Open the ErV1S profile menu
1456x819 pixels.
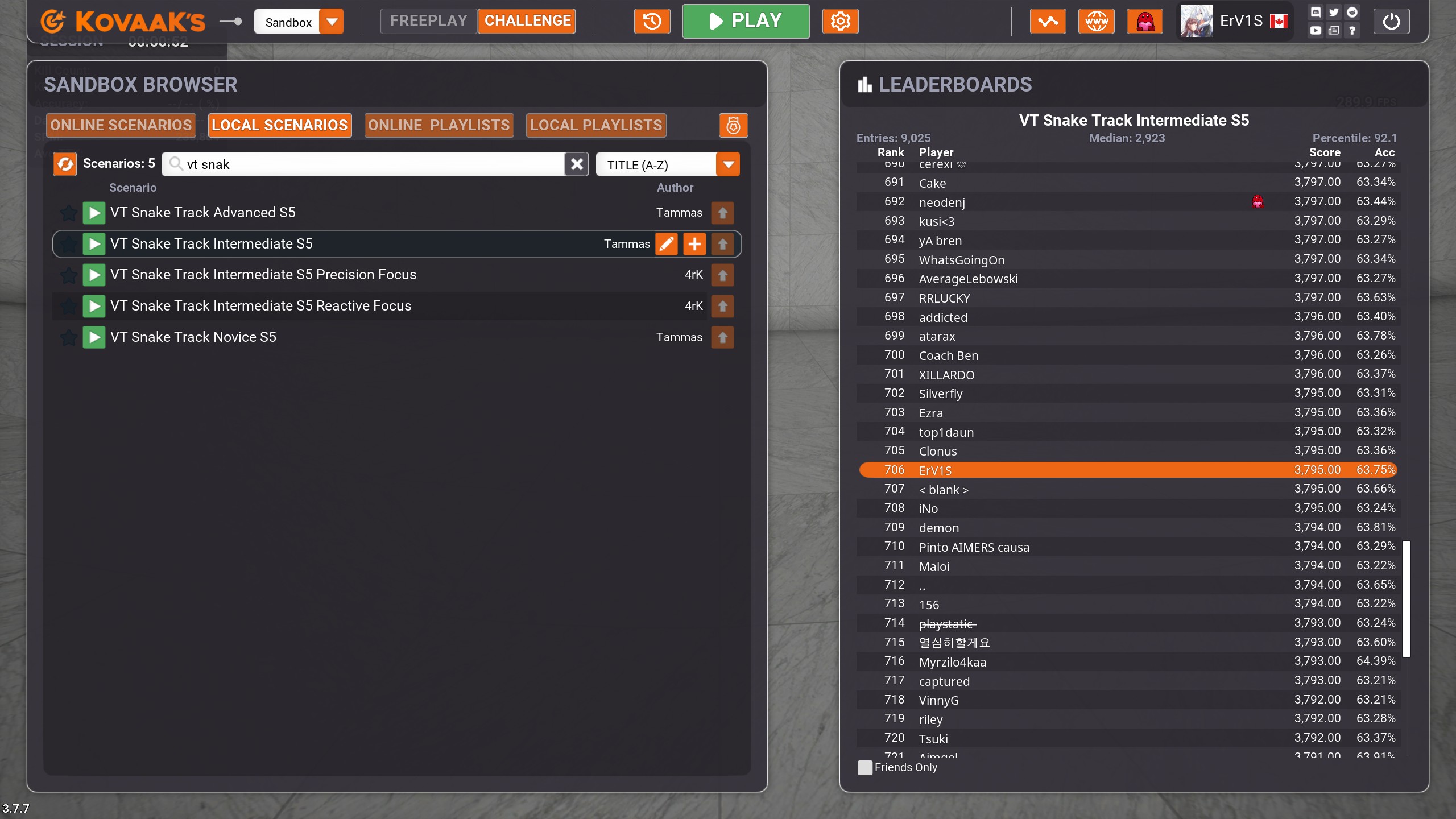tap(1234, 22)
